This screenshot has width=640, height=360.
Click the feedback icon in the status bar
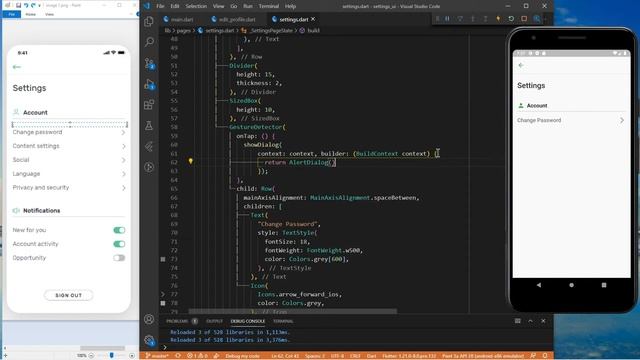coord(533,356)
